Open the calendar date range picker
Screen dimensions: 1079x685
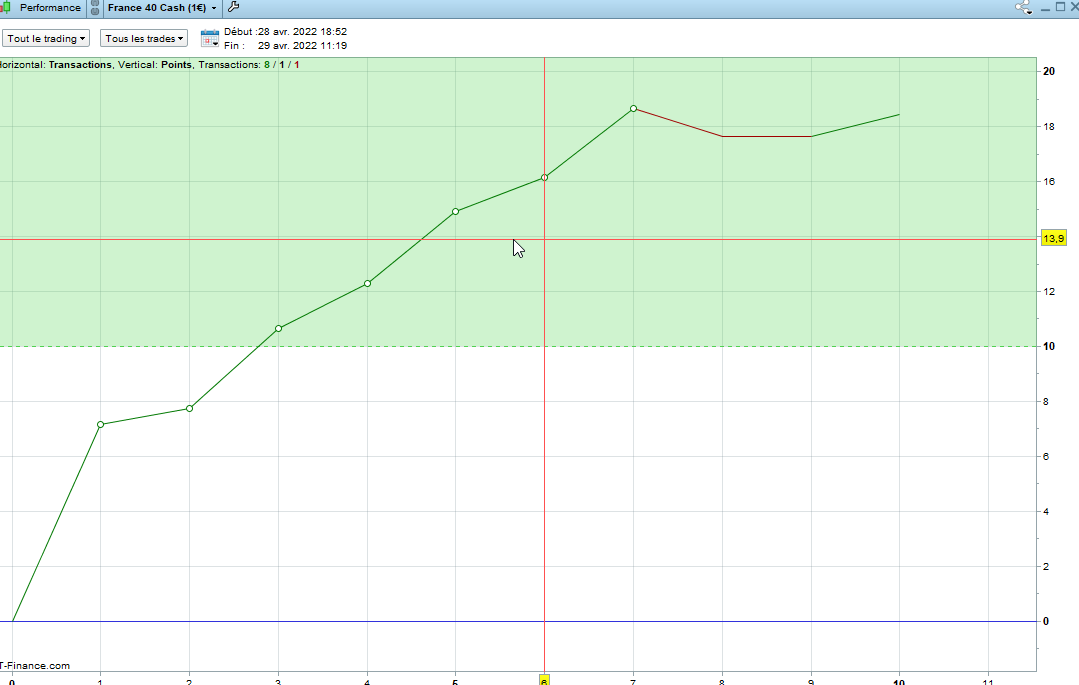tap(209, 38)
